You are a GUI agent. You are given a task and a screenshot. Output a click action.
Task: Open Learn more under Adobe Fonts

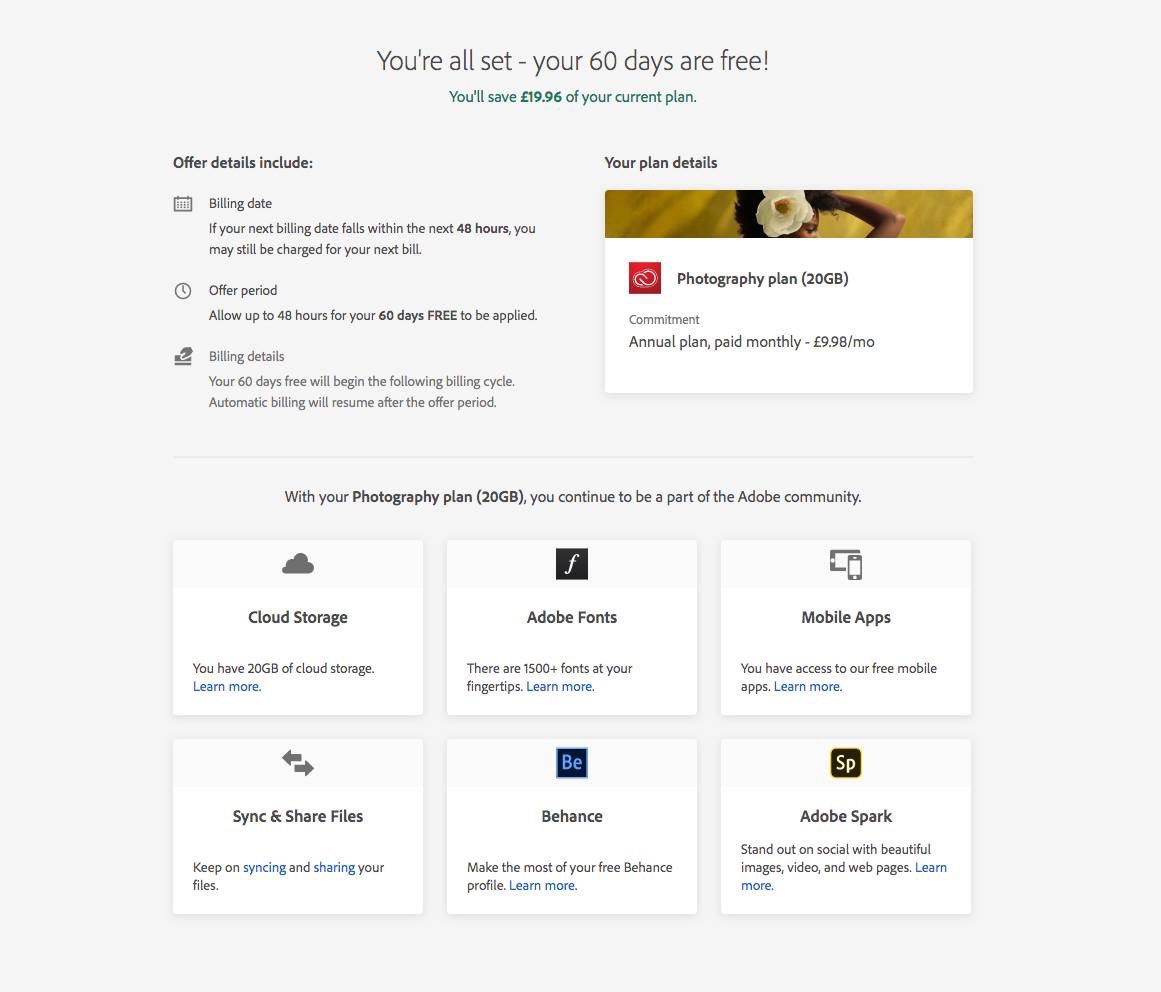[560, 686]
